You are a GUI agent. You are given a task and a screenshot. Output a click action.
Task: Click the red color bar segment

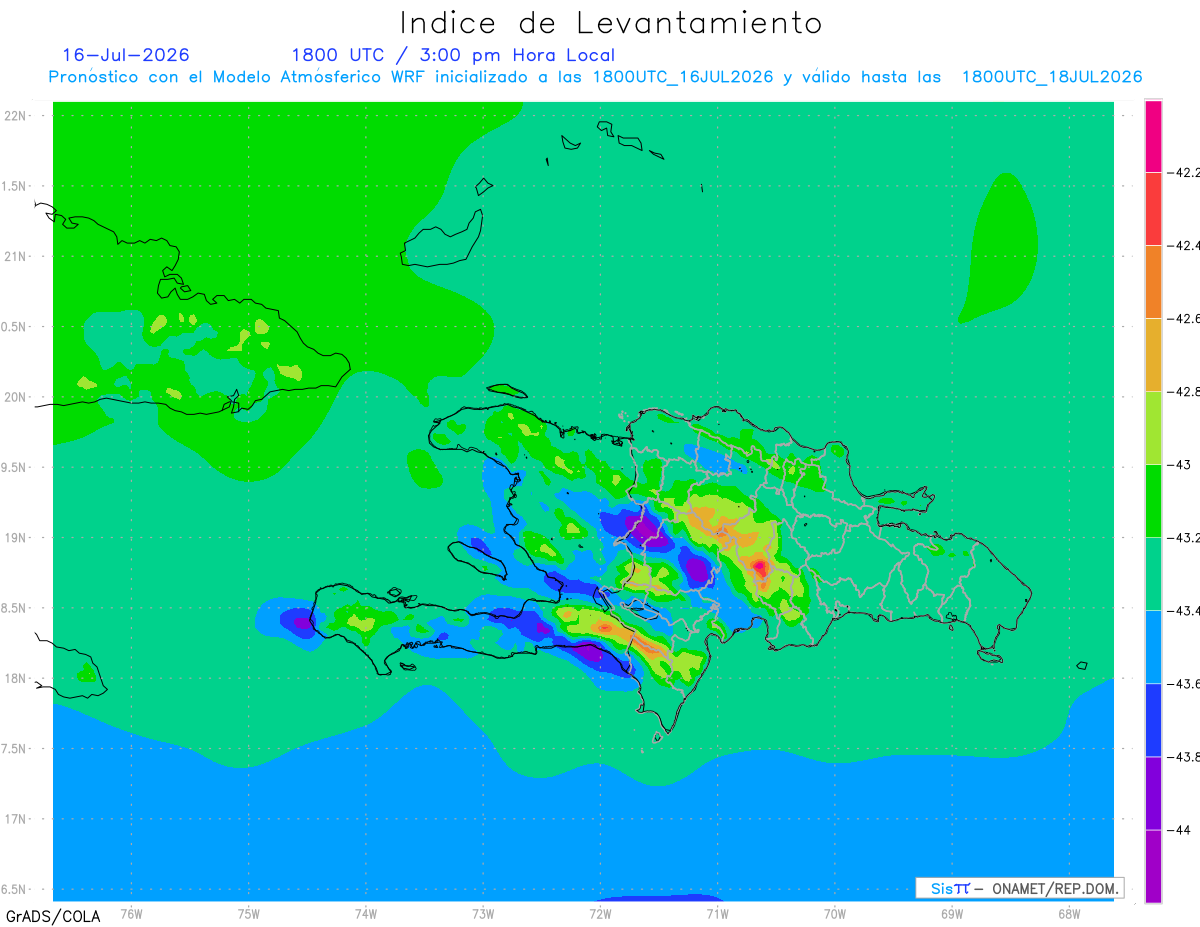[1153, 209]
